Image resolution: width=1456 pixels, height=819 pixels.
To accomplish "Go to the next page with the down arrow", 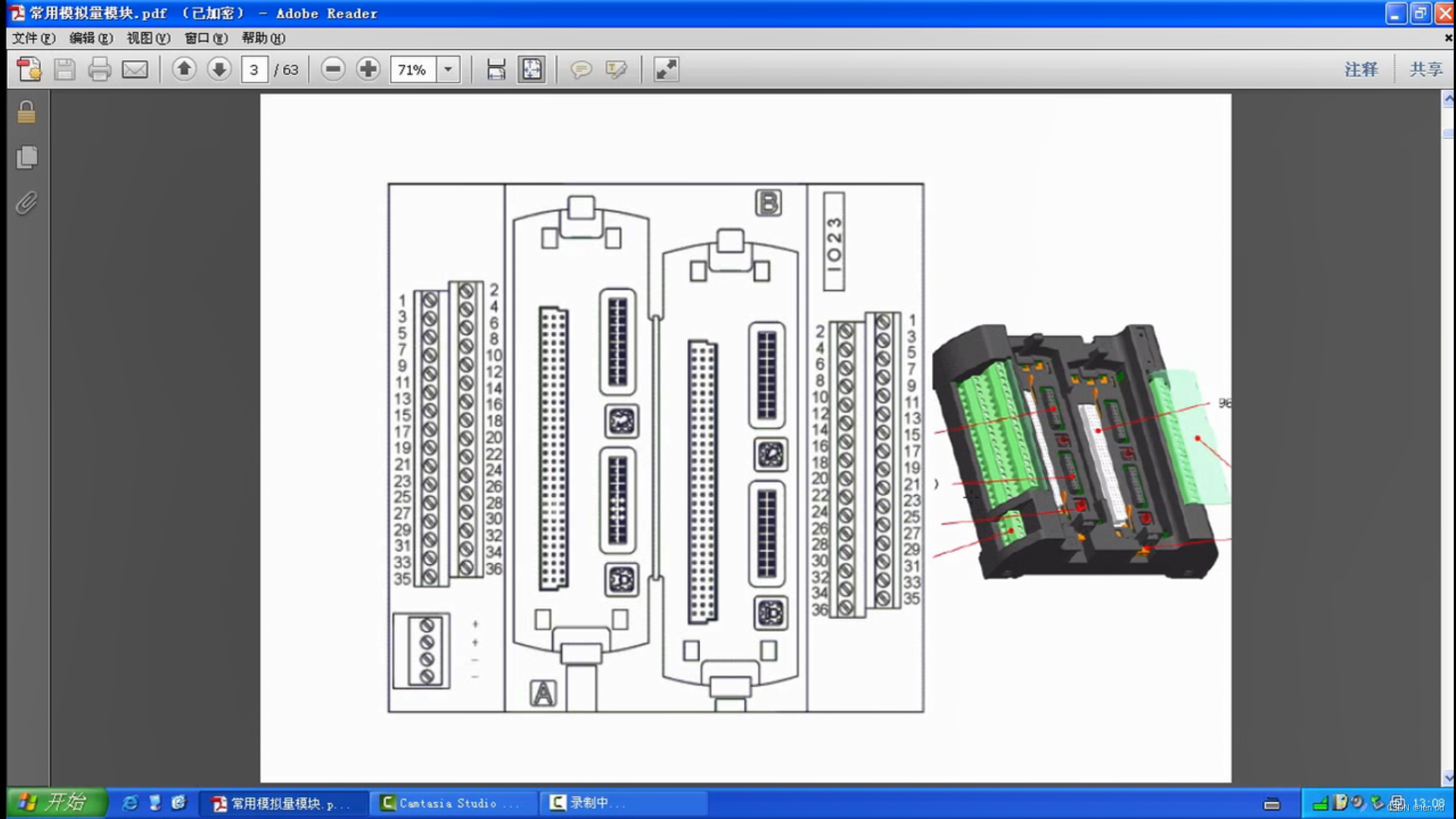I will pos(219,70).
